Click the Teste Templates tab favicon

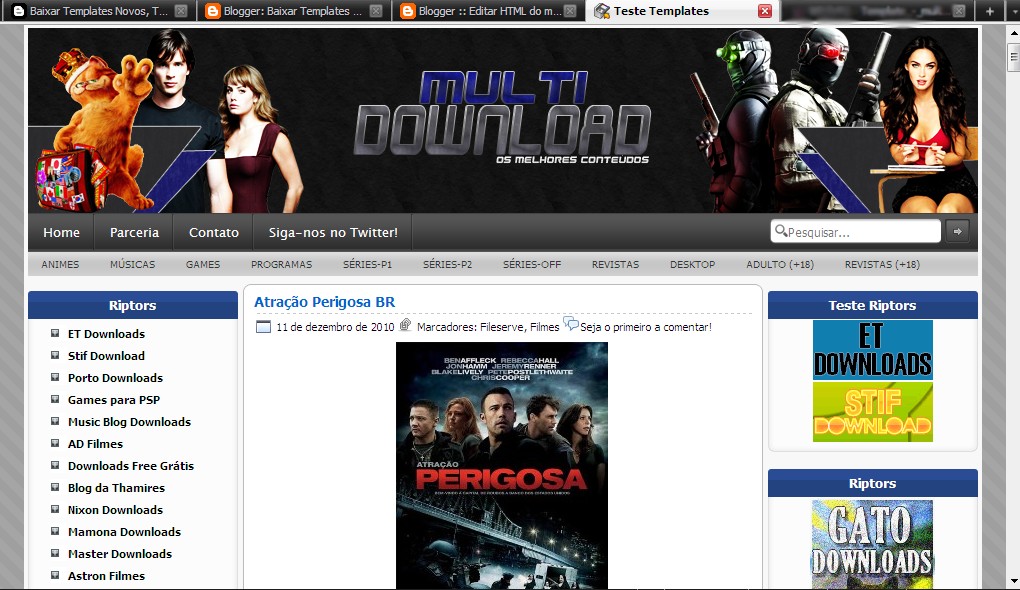point(602,11)
